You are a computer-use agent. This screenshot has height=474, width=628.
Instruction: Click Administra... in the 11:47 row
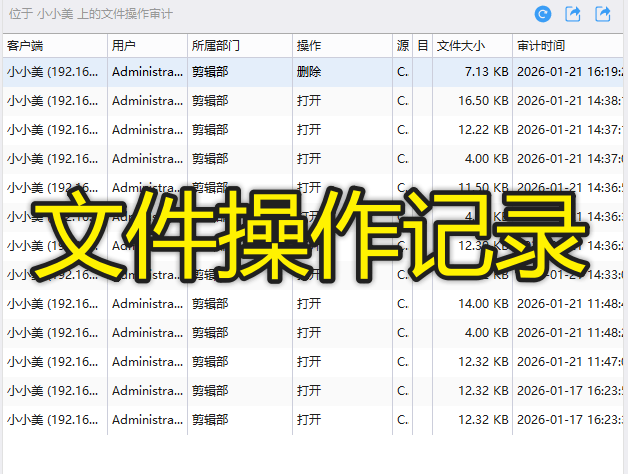click(x=147, y=362)
